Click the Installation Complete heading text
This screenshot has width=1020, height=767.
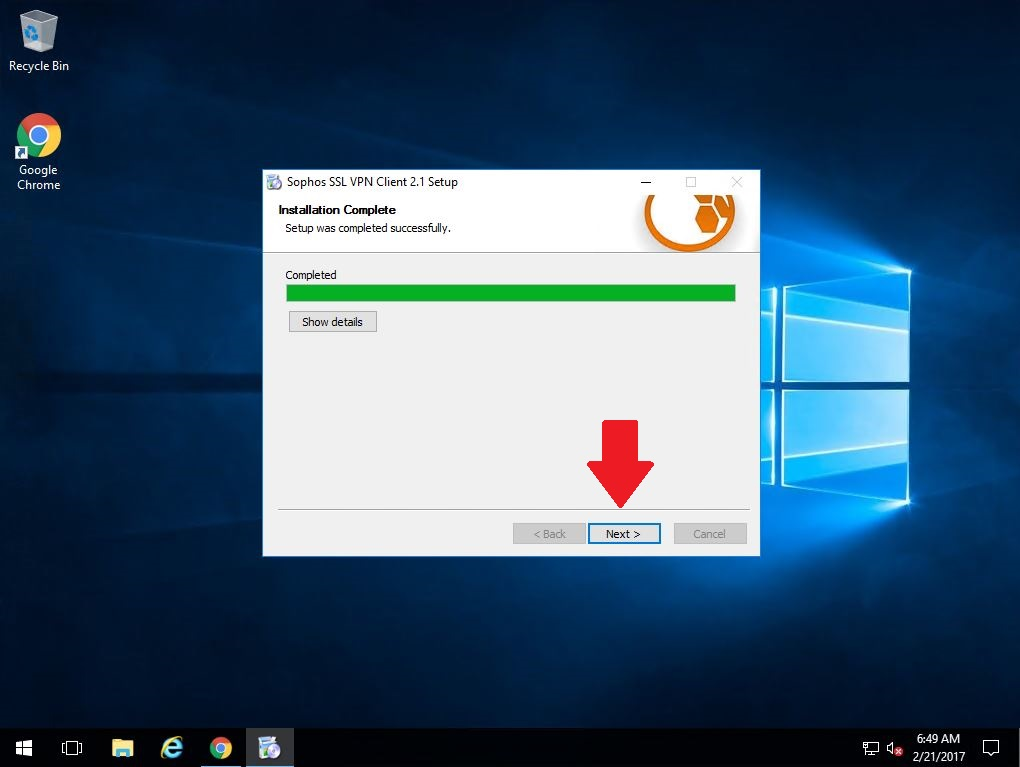337,209
